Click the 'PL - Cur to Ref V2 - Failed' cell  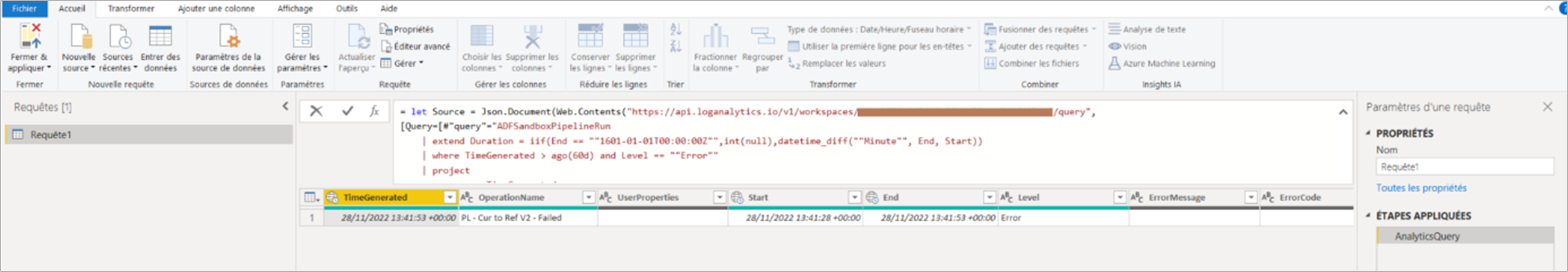coord(528,218)
